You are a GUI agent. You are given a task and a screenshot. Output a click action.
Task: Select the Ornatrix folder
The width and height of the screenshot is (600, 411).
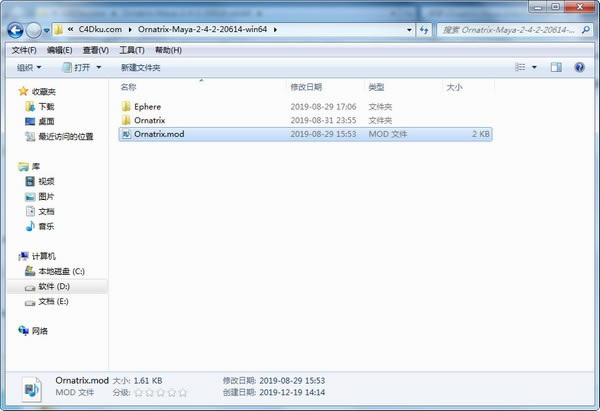pos(150,121)
